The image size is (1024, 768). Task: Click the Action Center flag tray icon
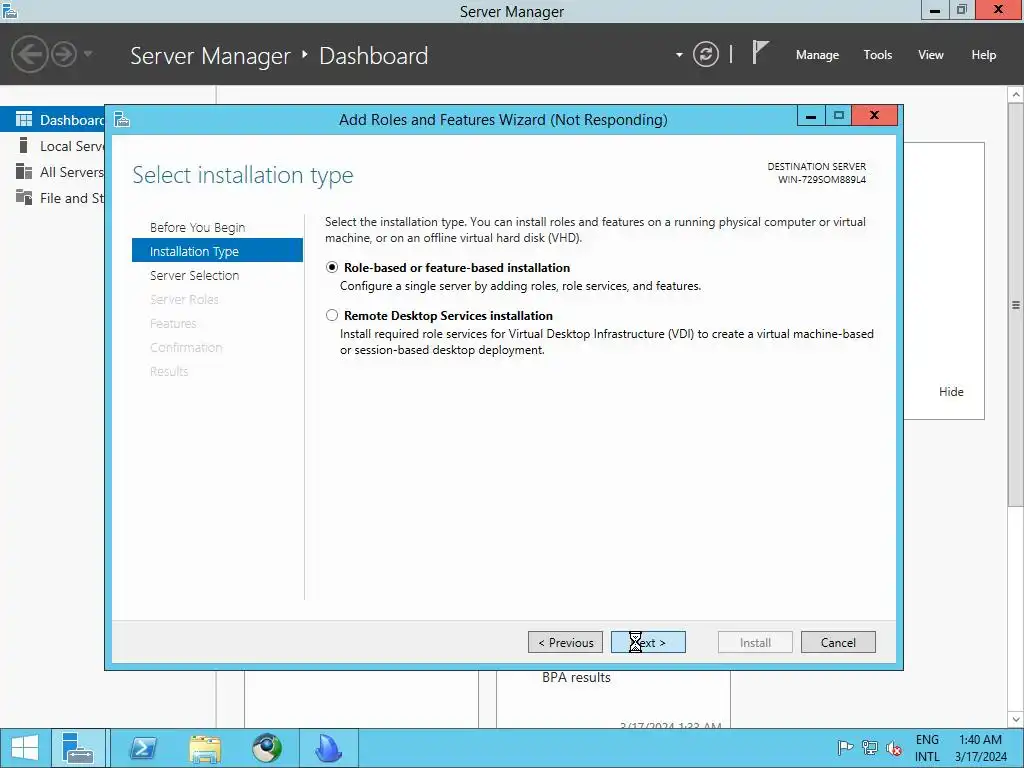coord(845,748)
